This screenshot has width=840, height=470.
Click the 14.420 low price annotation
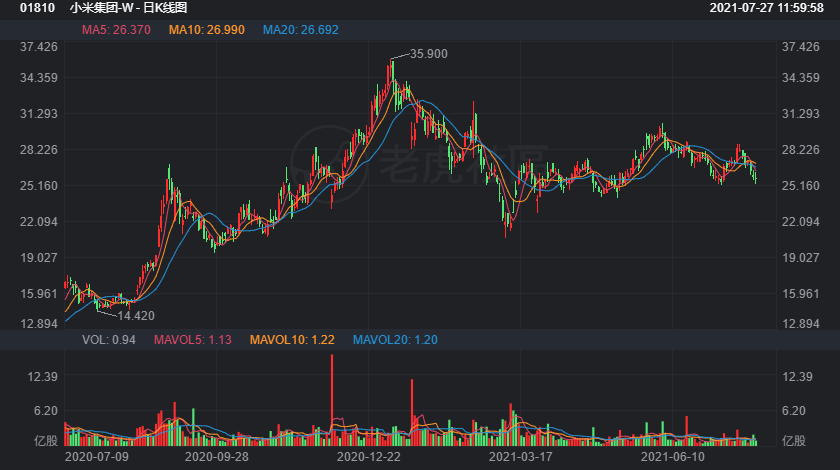[x=136, y=316]
